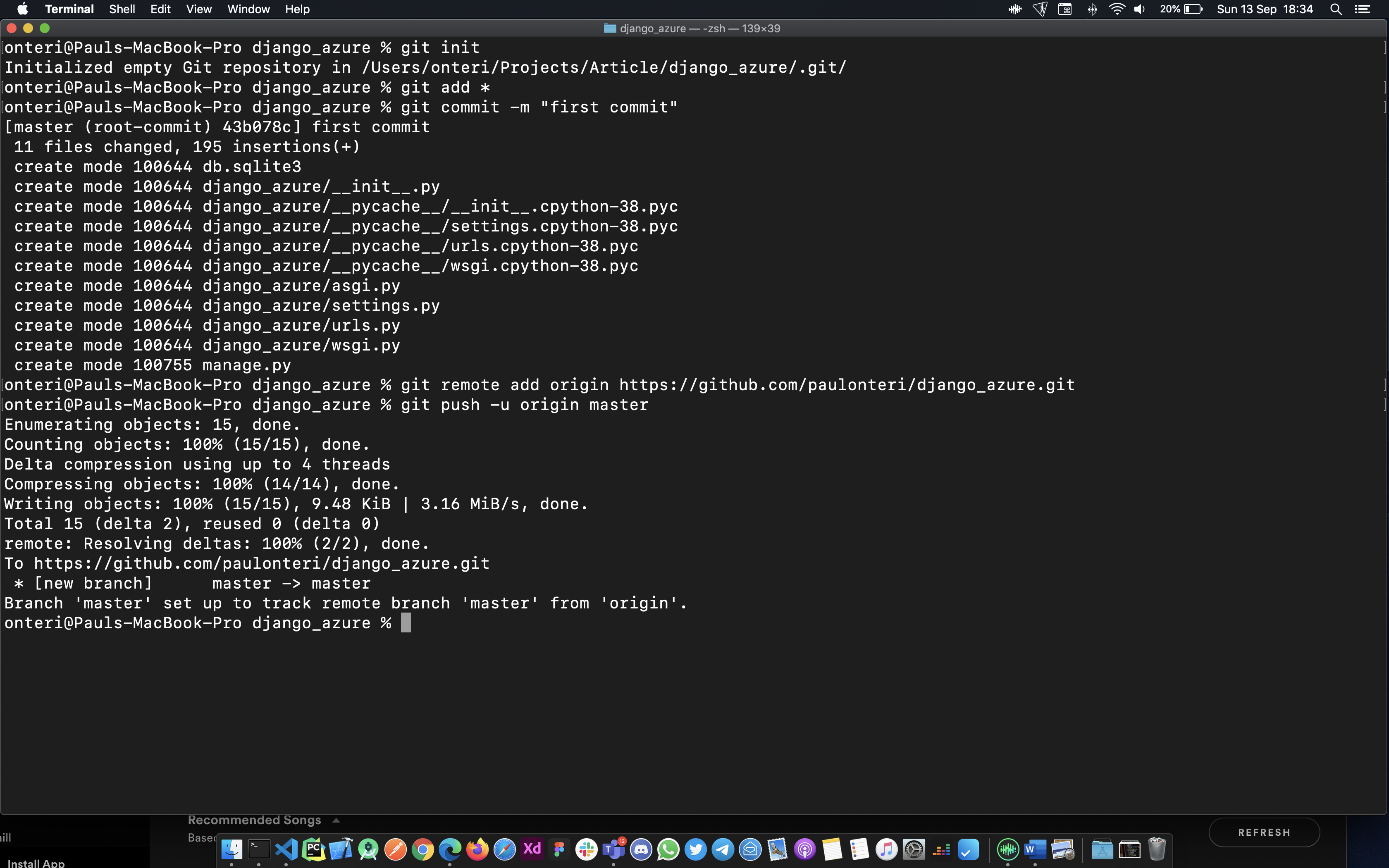The image size is (1389, 868).
Task: Collapse the Recommended Songs section arrow
Action: coord(337,820)
